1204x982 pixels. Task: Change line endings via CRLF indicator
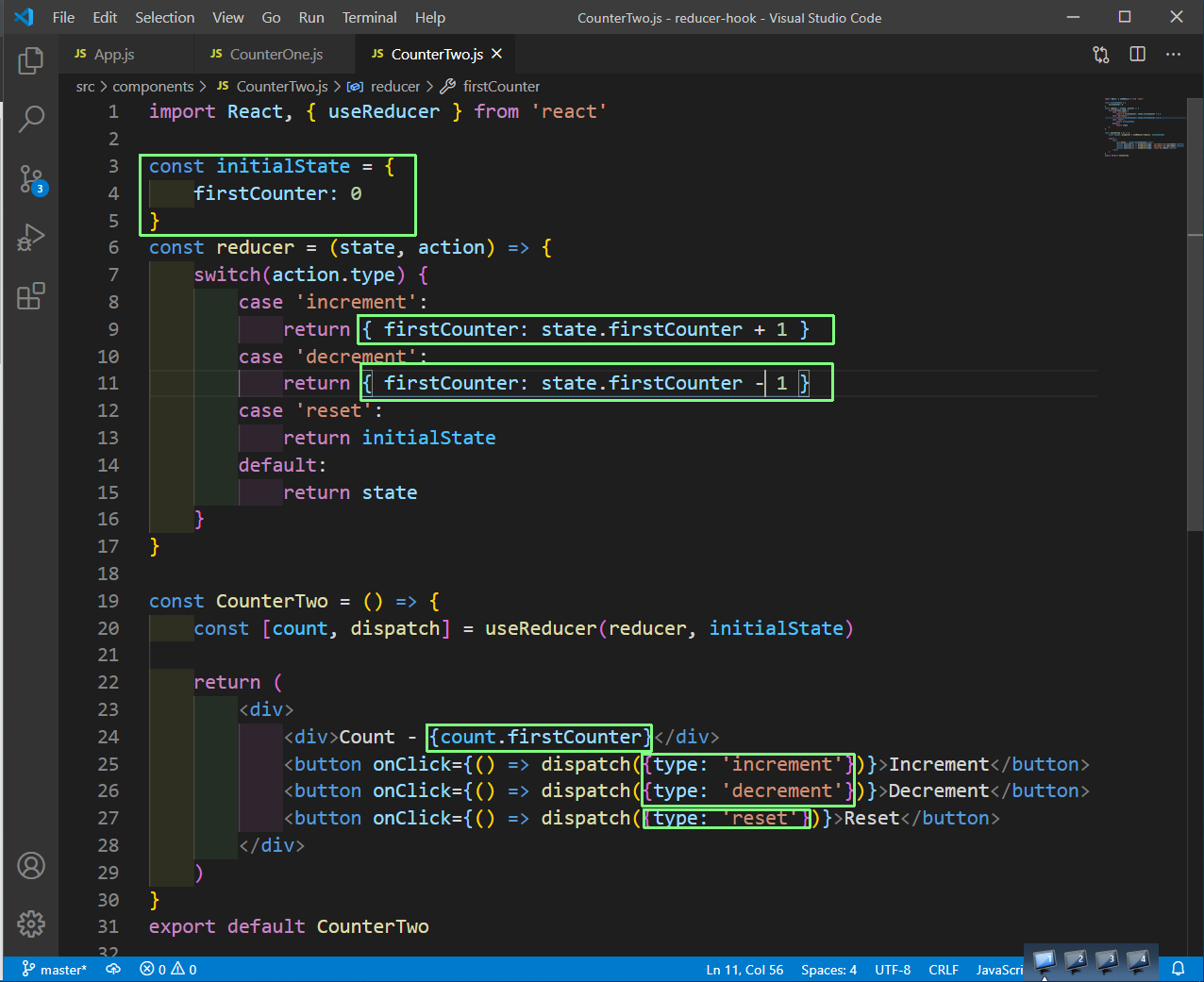(944, 969)
